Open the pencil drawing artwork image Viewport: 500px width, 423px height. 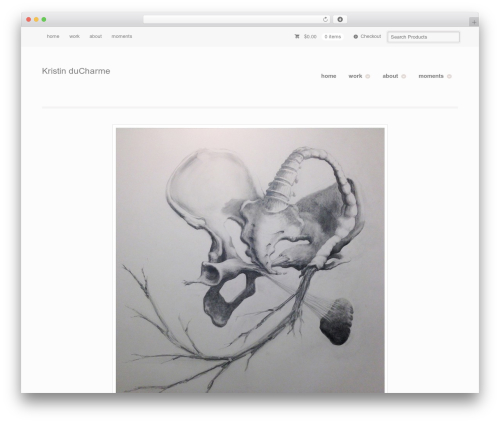pos(250,260)
